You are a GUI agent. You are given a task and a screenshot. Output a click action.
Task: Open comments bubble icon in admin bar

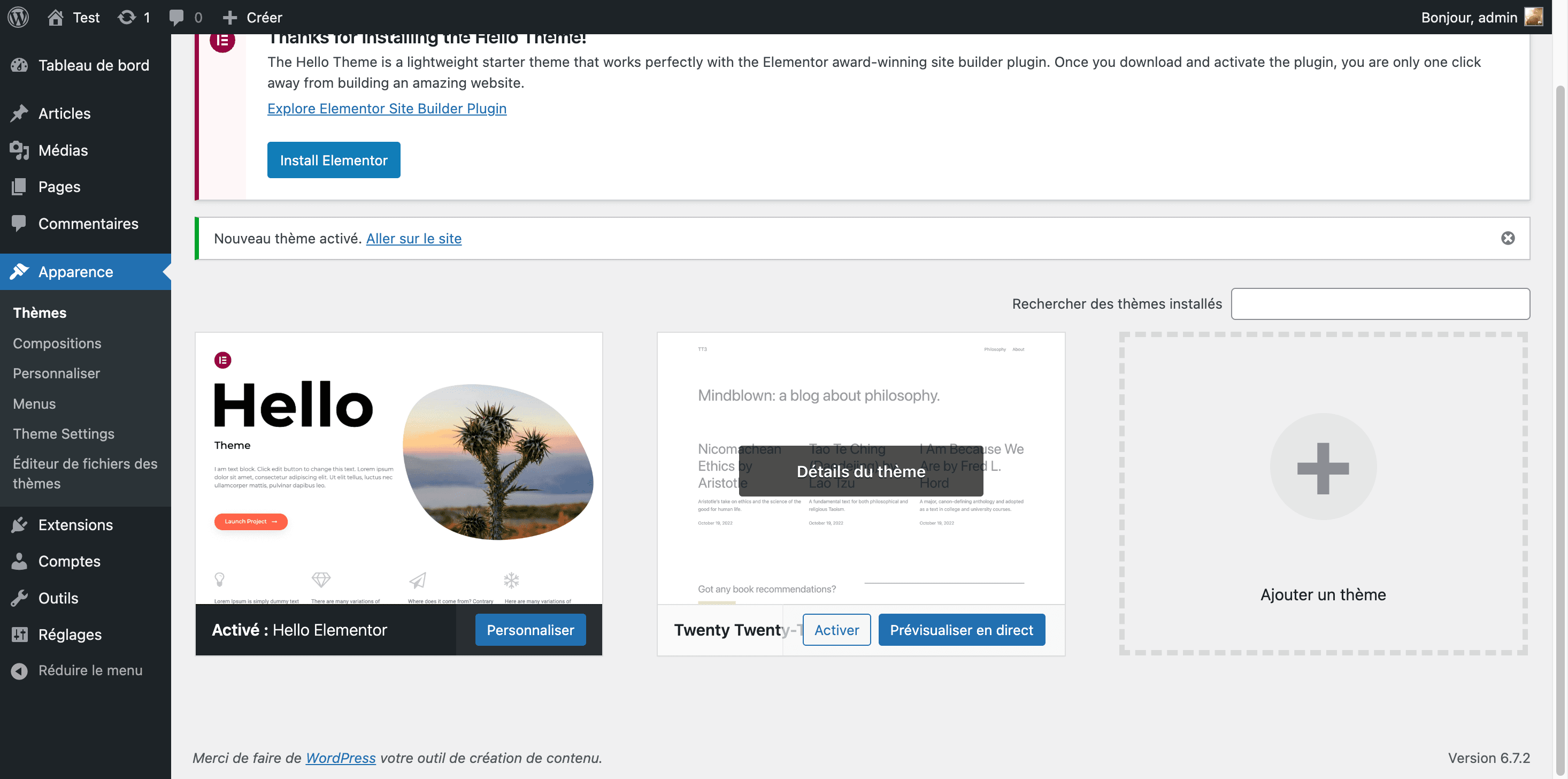click(x=176, y=17)
